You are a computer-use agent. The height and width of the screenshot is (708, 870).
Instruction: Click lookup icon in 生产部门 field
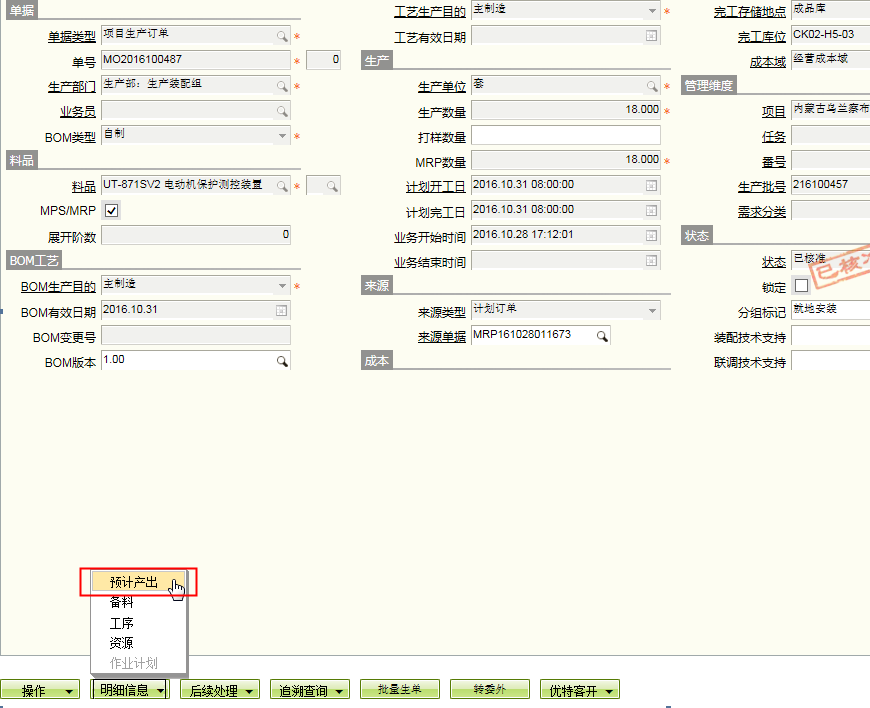click(282, 86)
